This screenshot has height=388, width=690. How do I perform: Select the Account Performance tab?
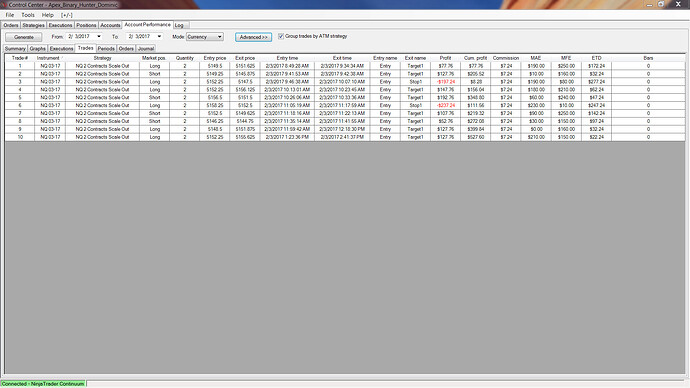click(147, 25)
